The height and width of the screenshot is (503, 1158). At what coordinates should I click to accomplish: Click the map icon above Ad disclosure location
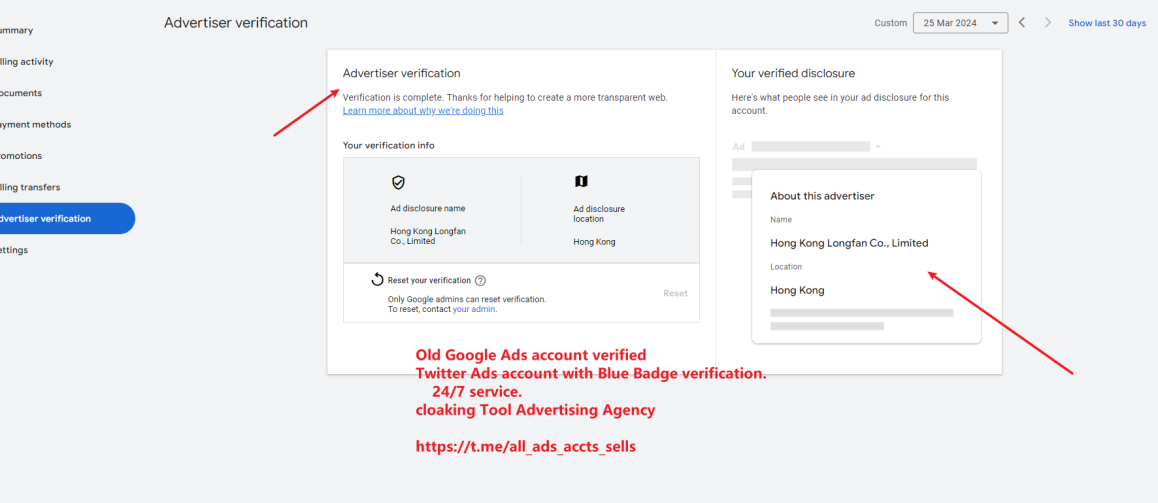point(580,182)
